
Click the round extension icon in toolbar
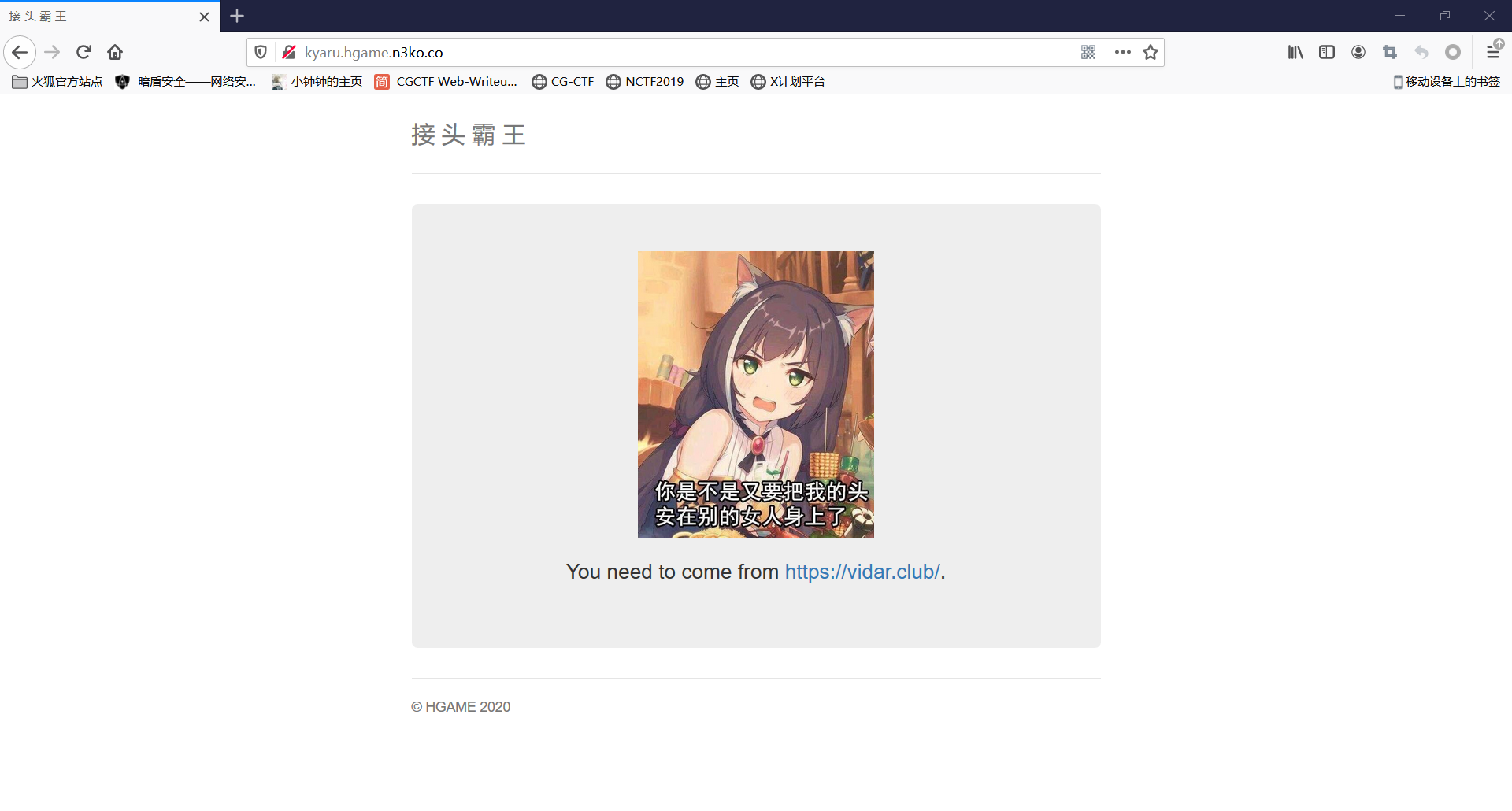1453,52
